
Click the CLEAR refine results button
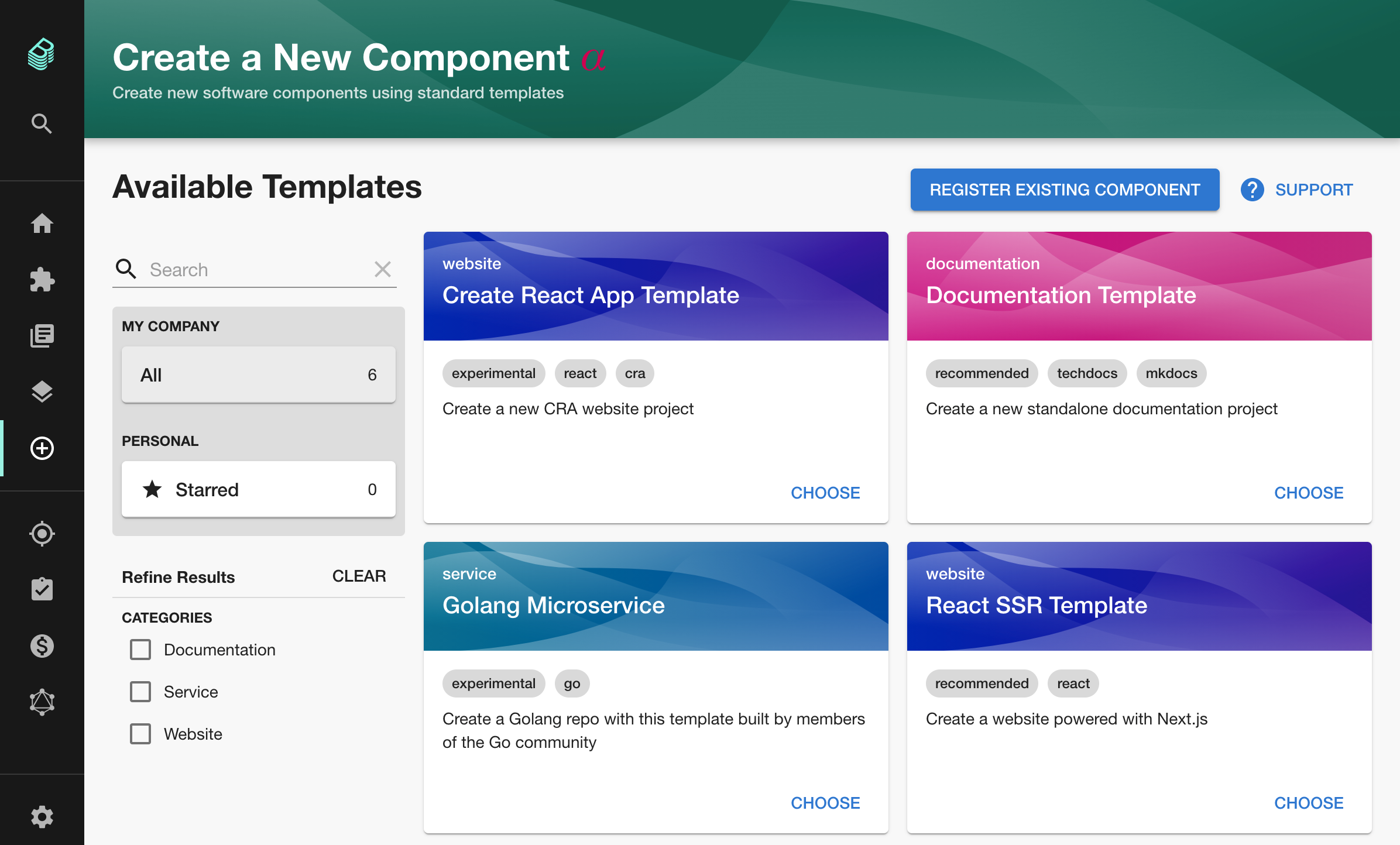[x=359, y=576]
